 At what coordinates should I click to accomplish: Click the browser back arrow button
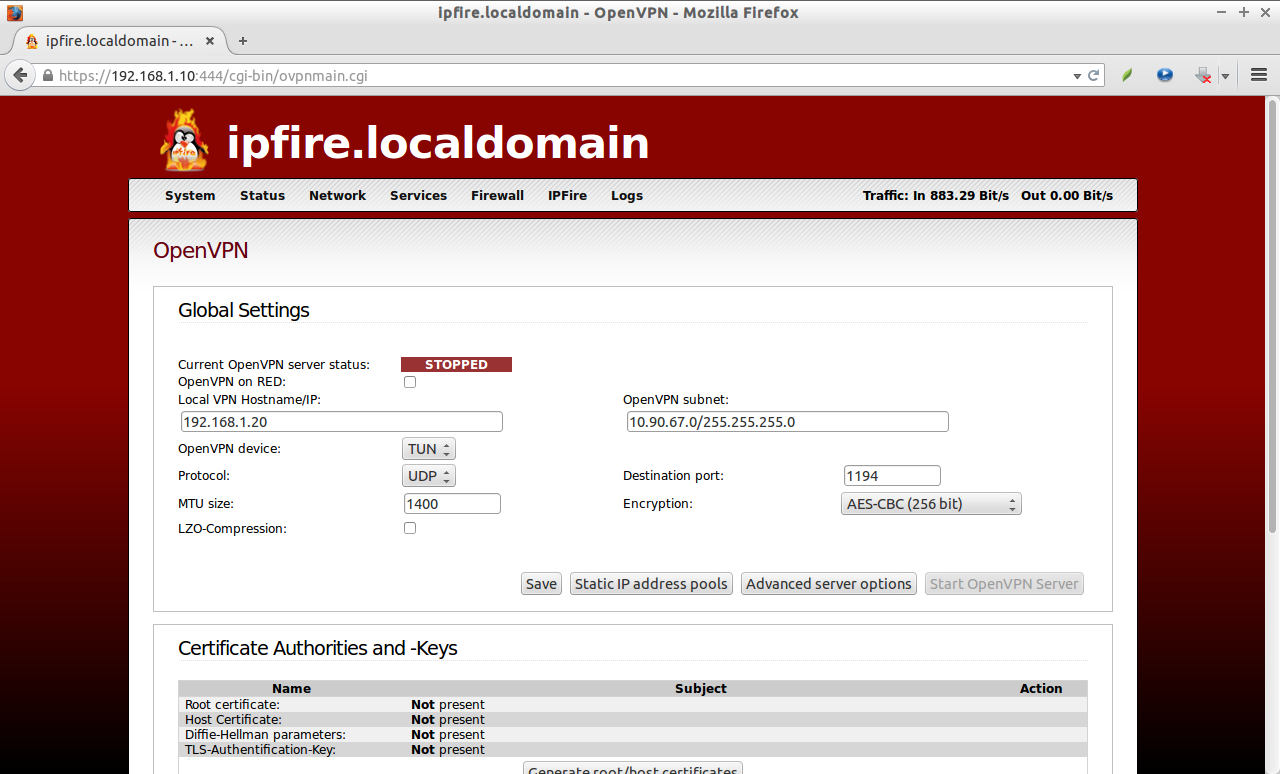click(x=19, y=75)
